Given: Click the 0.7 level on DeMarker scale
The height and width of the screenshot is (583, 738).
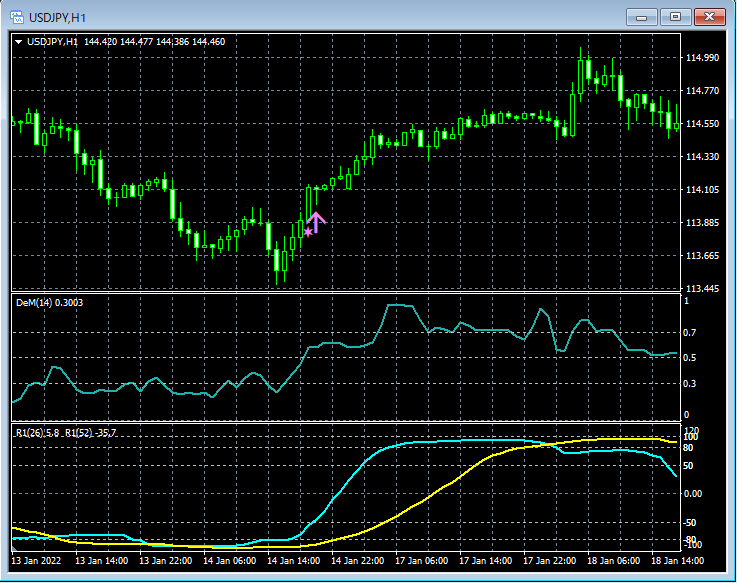Looking at the screenshot, I should (688, 332).
